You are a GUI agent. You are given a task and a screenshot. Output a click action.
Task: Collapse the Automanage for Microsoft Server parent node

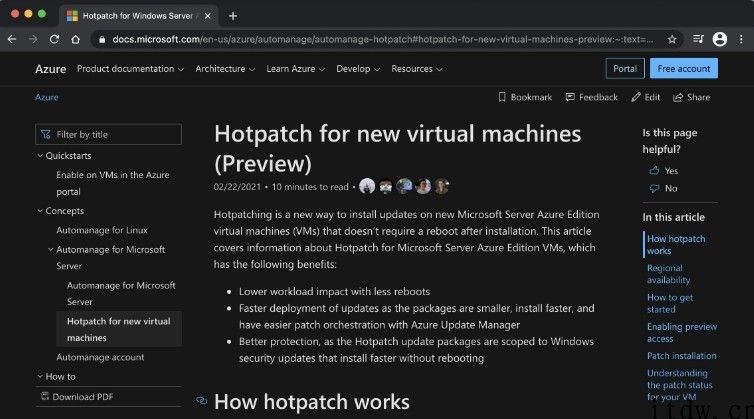tap(51, 249)
